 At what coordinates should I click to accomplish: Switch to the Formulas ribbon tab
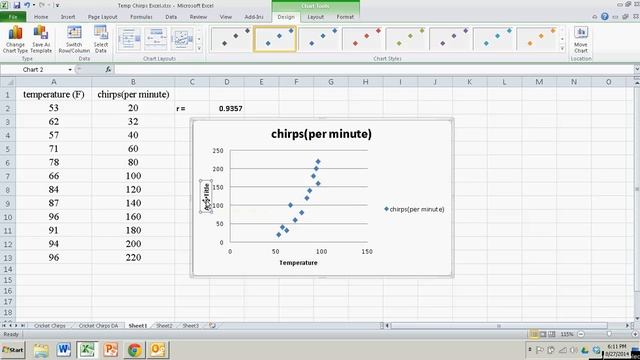click(x=141, y=17)
